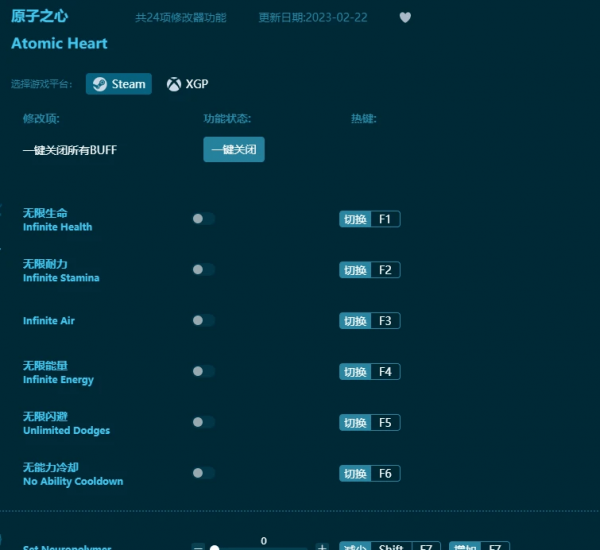Enable the Infinite Health toggle
The height and width of the screenshot is (550, 600).
pyautogui.click(x=203, y=219)
